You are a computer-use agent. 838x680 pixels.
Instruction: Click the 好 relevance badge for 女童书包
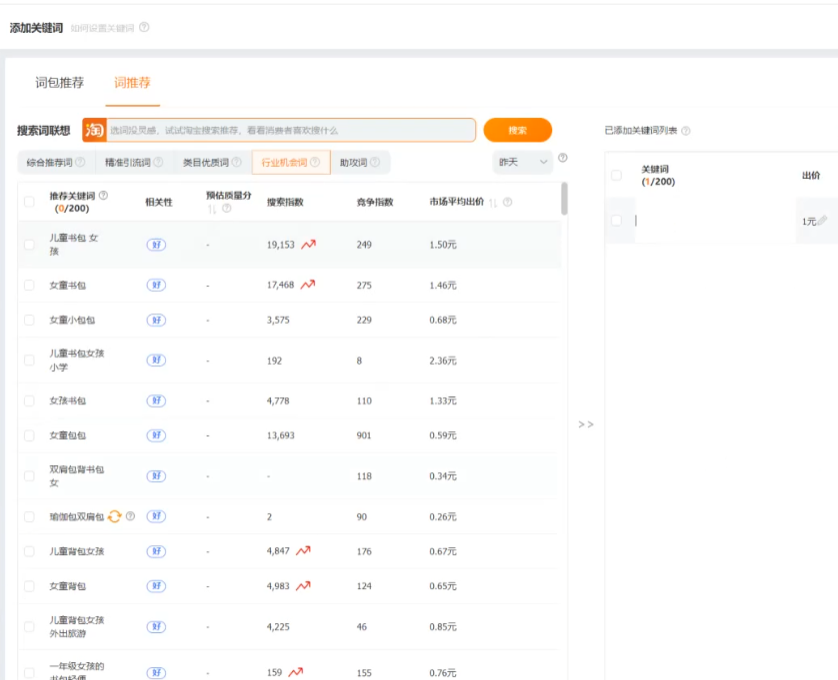[x=156, y=285]
